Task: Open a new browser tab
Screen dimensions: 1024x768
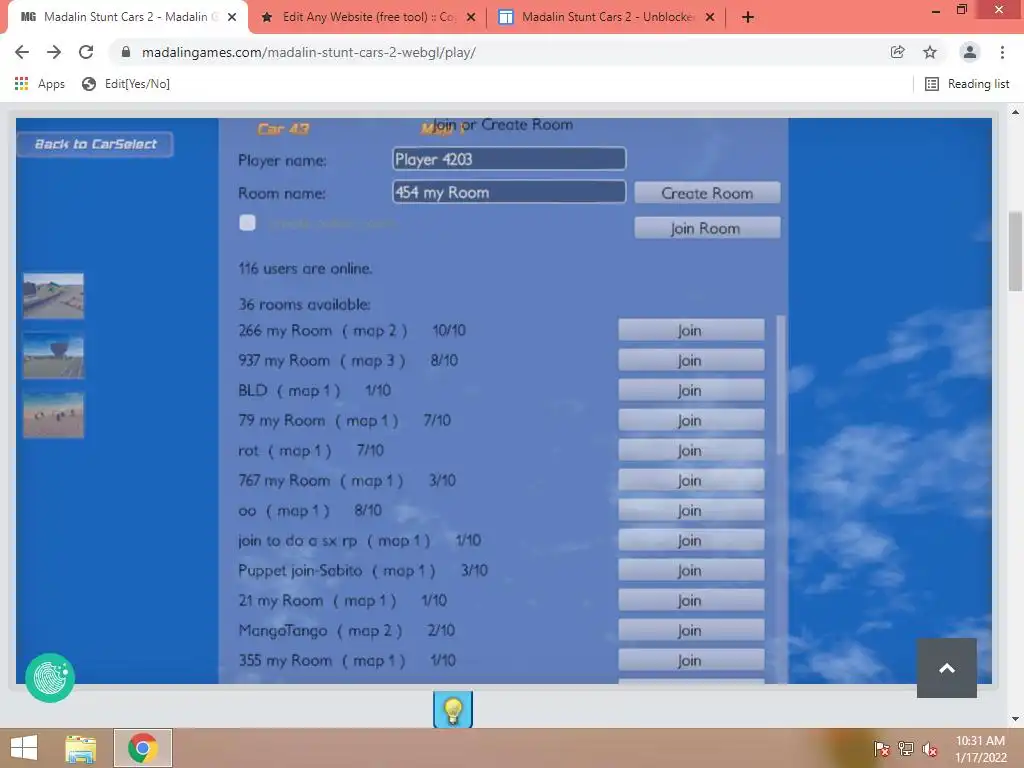Action: (748, 17)
